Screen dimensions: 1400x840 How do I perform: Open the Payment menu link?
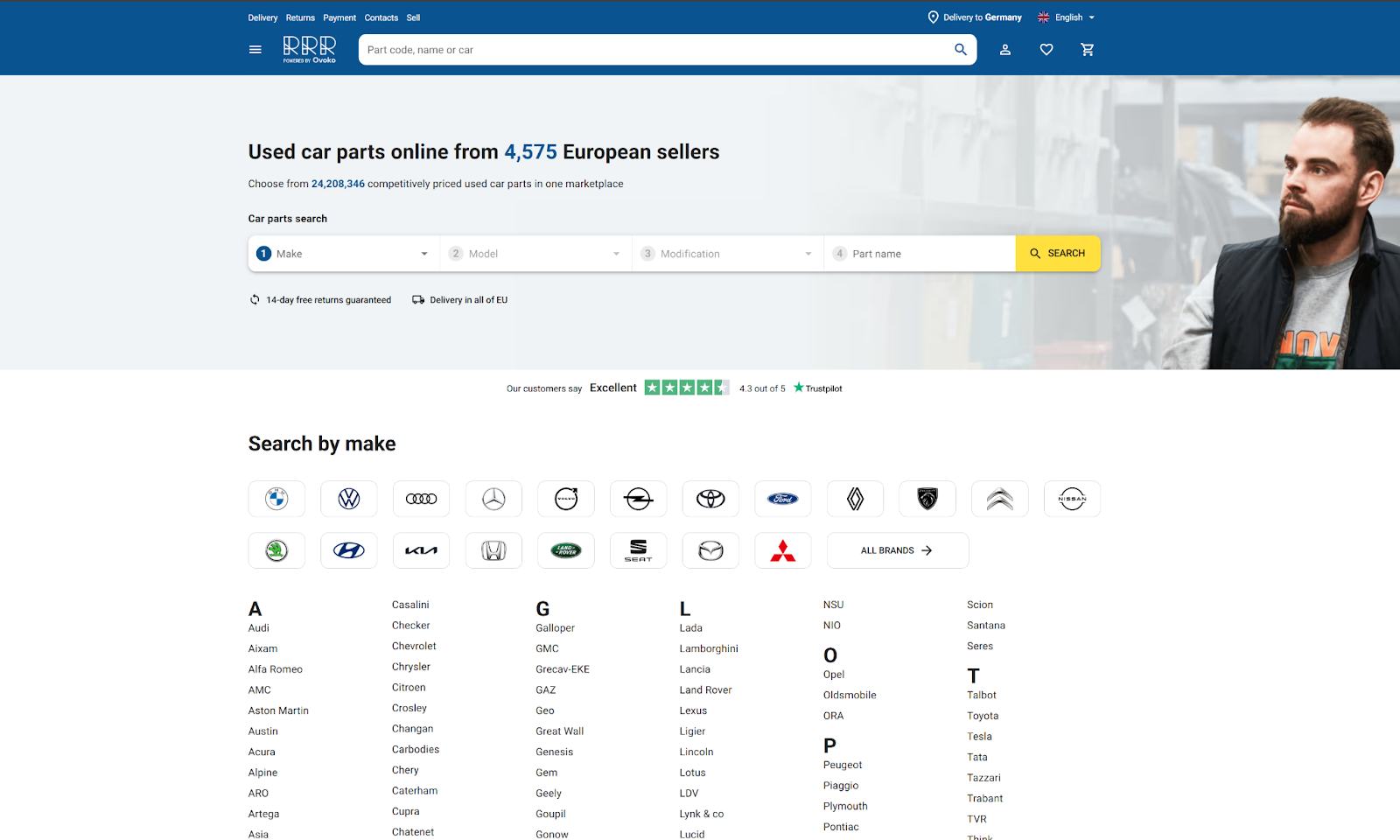(x=339, y=17)
